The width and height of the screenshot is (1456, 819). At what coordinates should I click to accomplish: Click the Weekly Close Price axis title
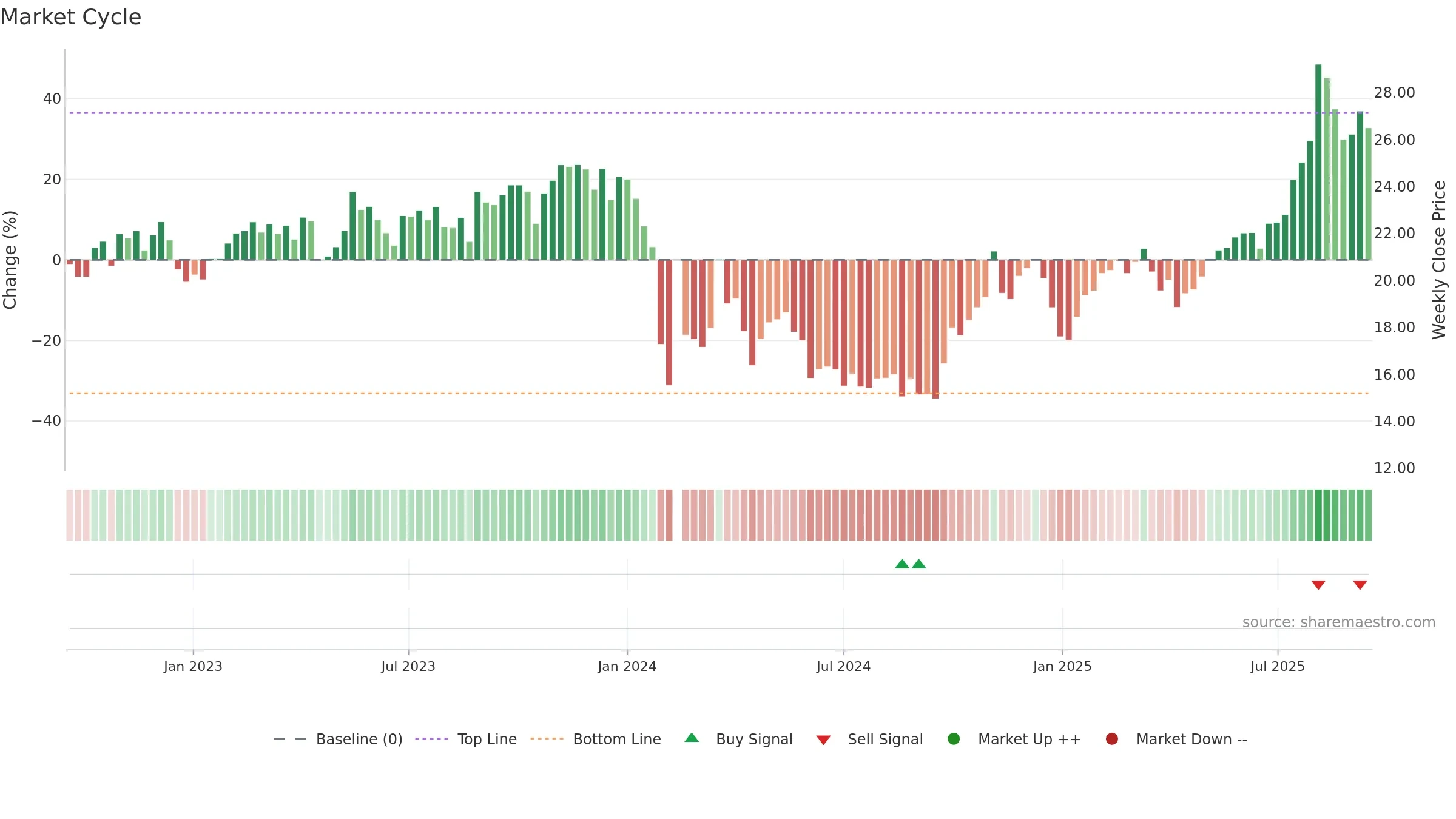pos(1439,260)
